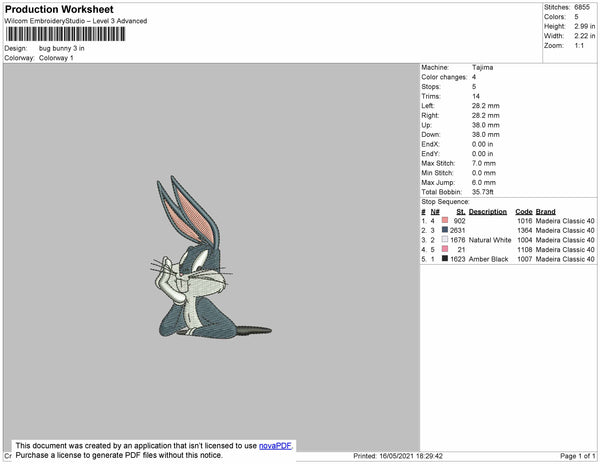This screenshot has width=600, height=464.
Task: Click the 'St.' column header
Action: (461, 212)
